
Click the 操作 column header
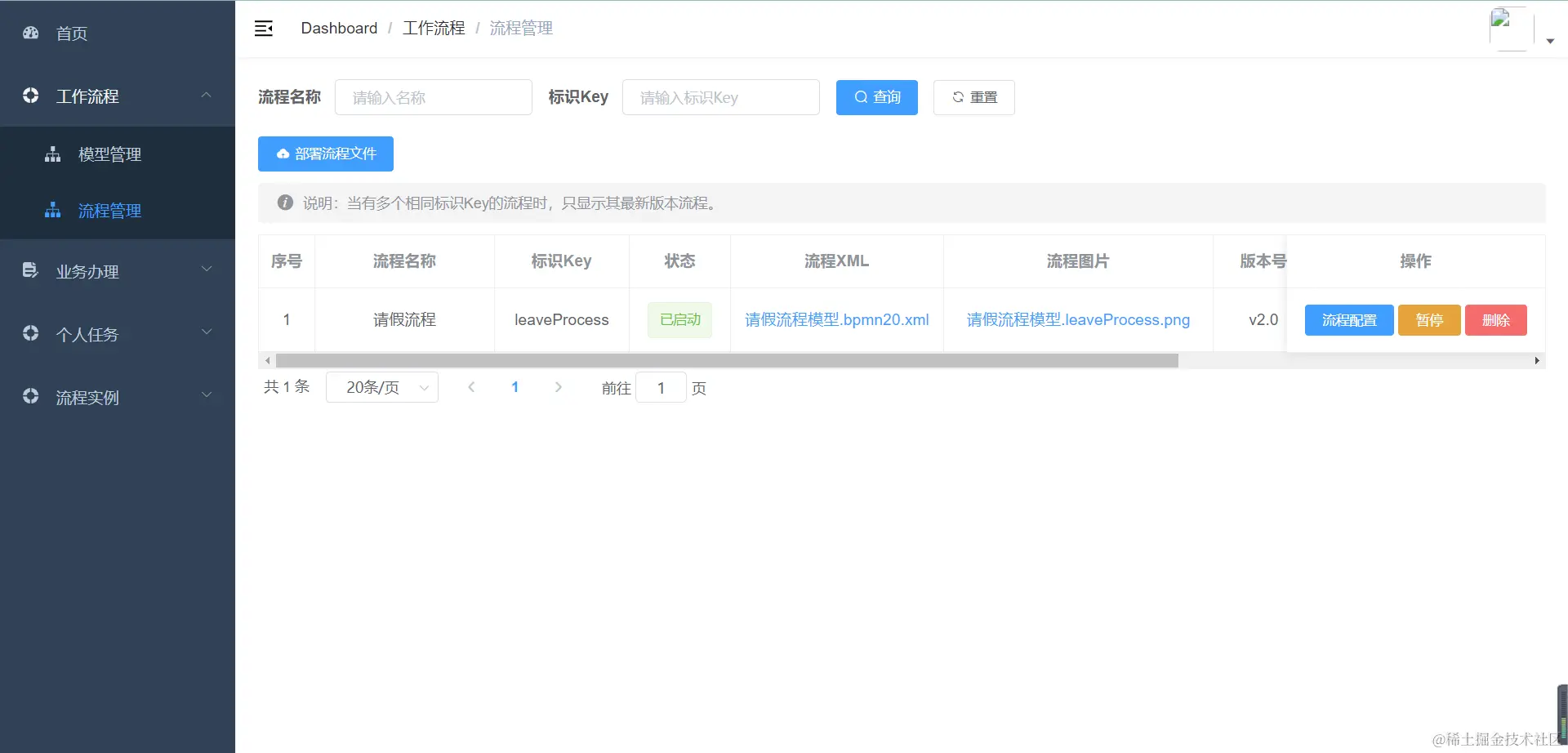[x=1415, y=261]
